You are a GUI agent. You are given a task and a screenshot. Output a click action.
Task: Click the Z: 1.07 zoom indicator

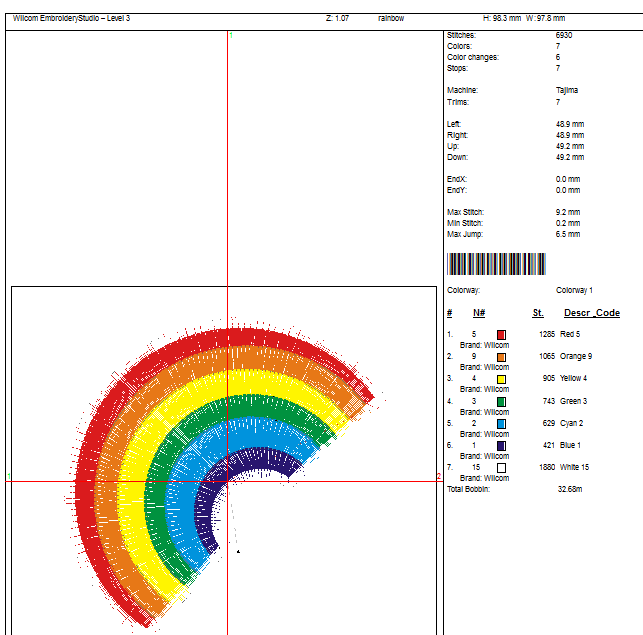[x=338, y=18]
